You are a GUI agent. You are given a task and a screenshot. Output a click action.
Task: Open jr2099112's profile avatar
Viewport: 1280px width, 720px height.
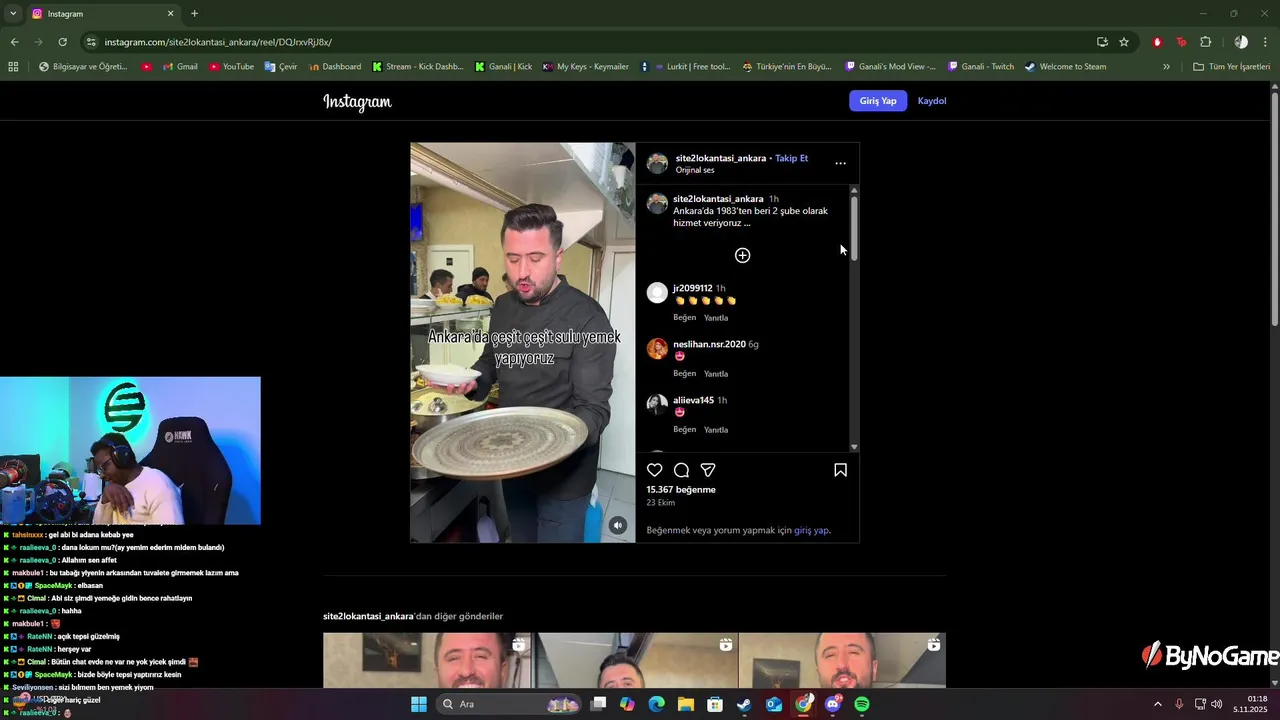(x=657, y=292)
